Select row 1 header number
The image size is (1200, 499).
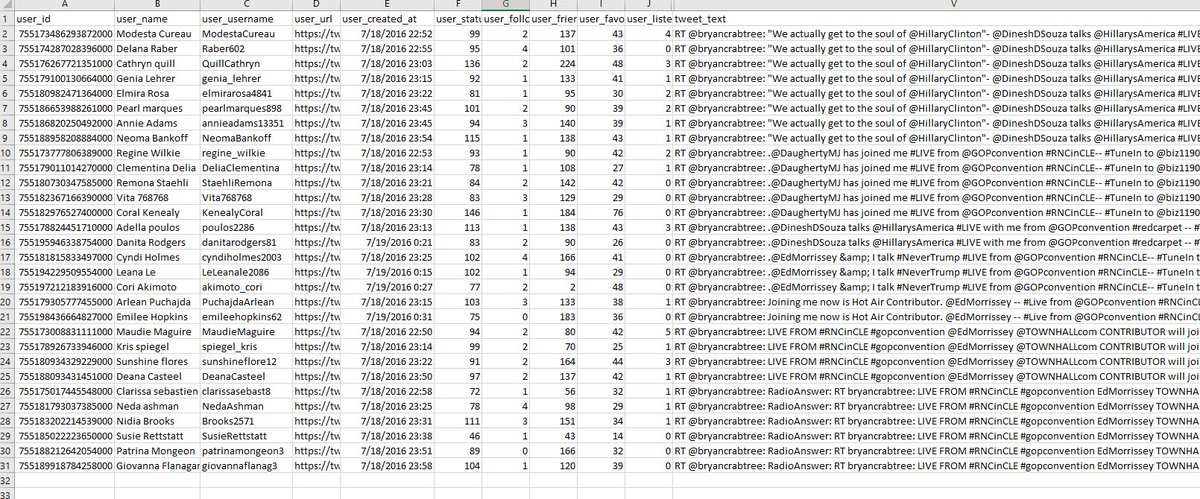click(x=8, y=19)
